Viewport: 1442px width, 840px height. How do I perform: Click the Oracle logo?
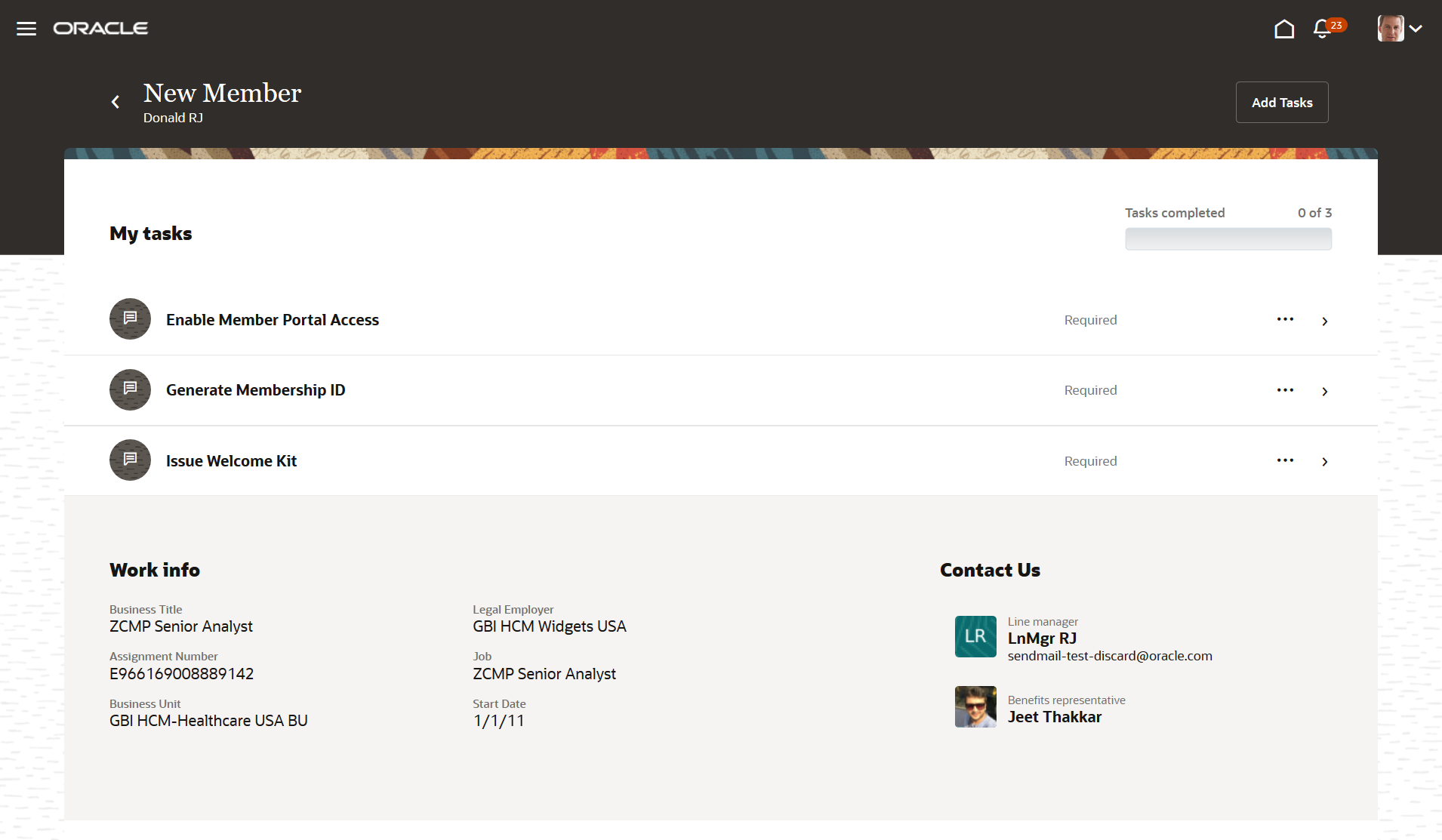click(x=100, y=29)
